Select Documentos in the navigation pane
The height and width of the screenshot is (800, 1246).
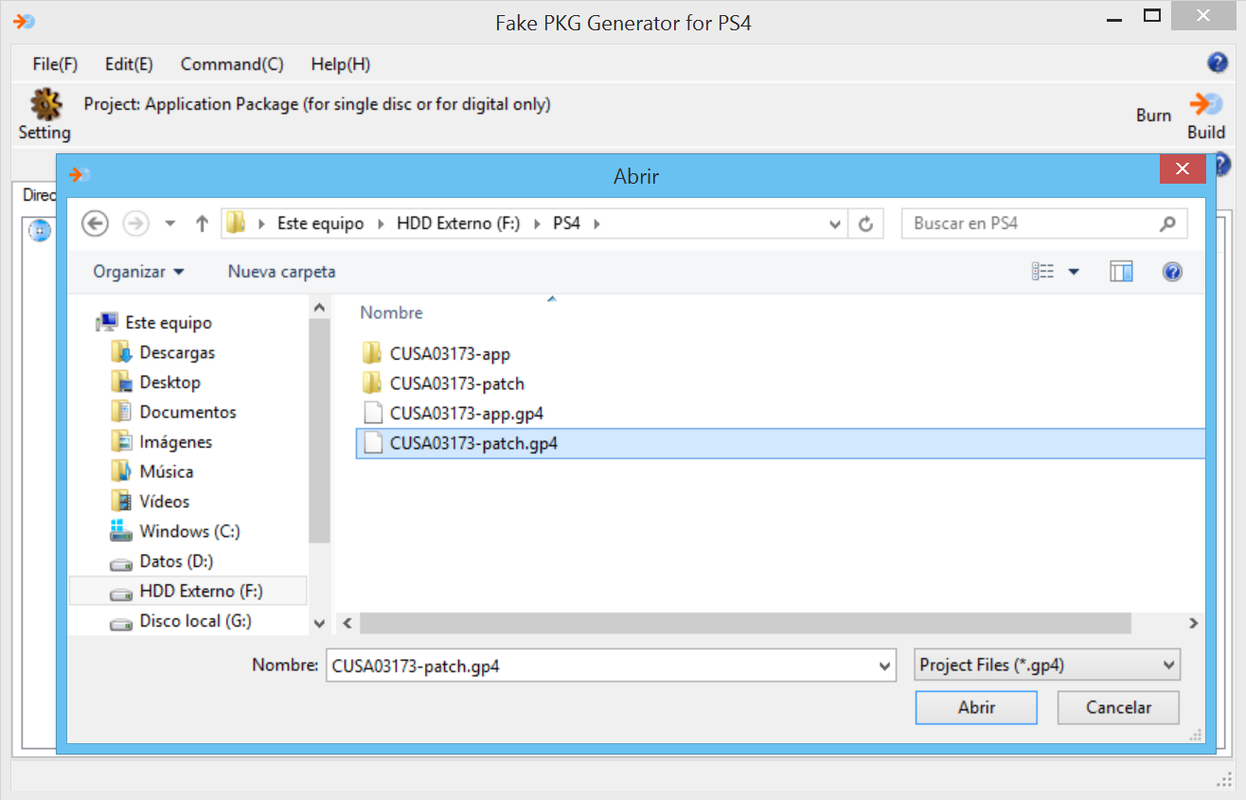pos(188,412)
